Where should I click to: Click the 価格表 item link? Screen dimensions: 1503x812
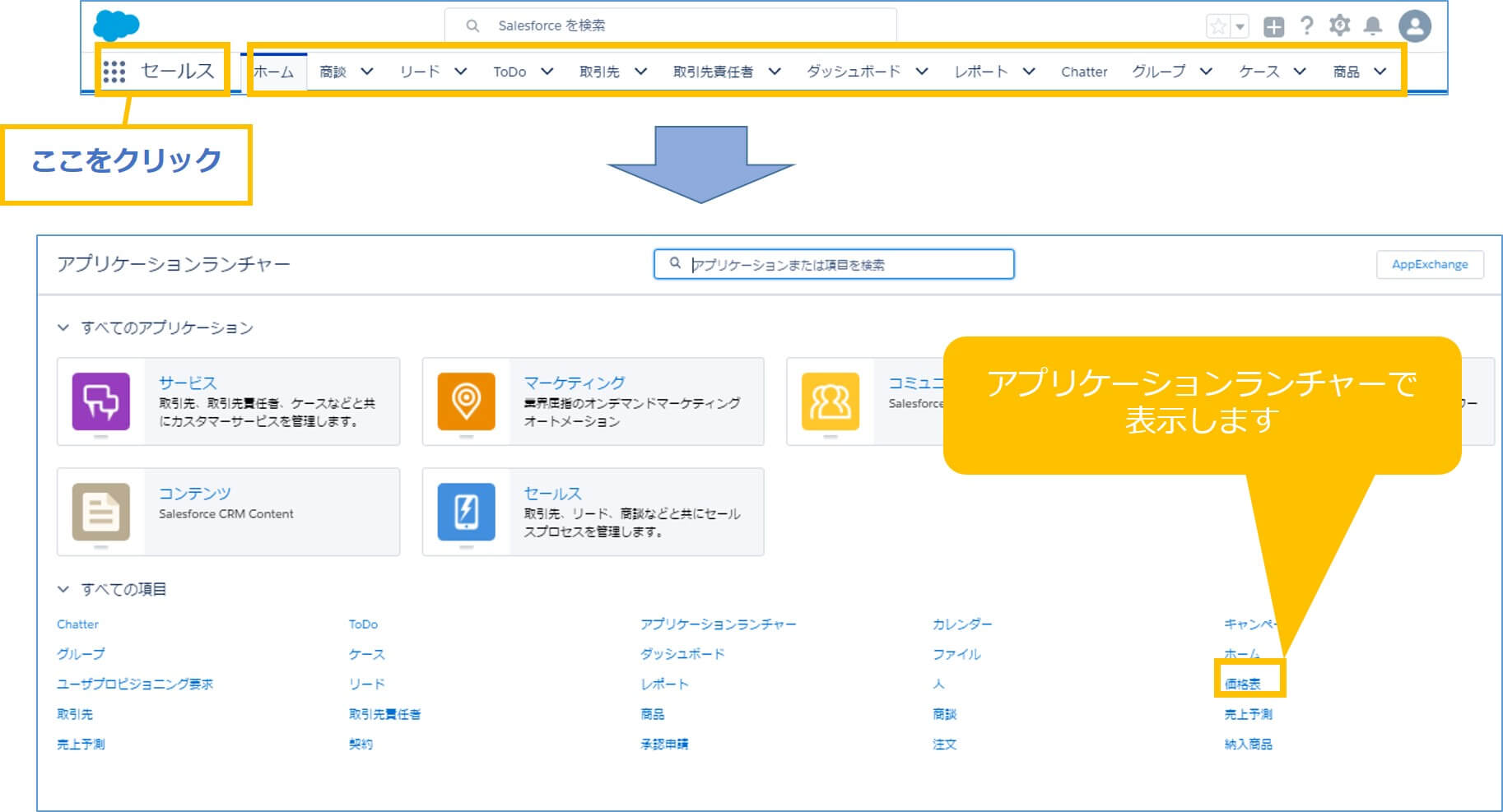point(1242,684)
